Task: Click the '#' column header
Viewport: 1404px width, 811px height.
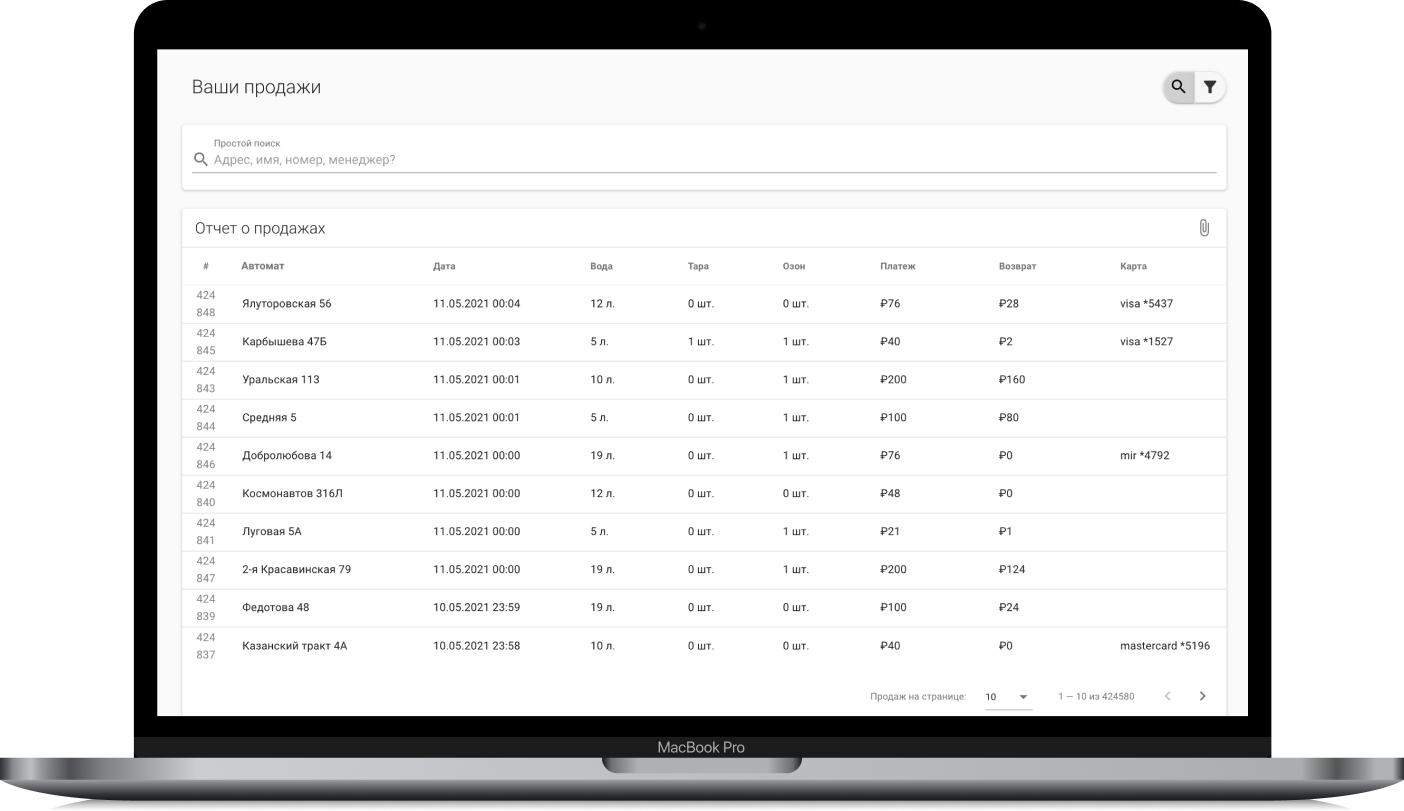Action: pyautogui.click(x=205, y=266)
